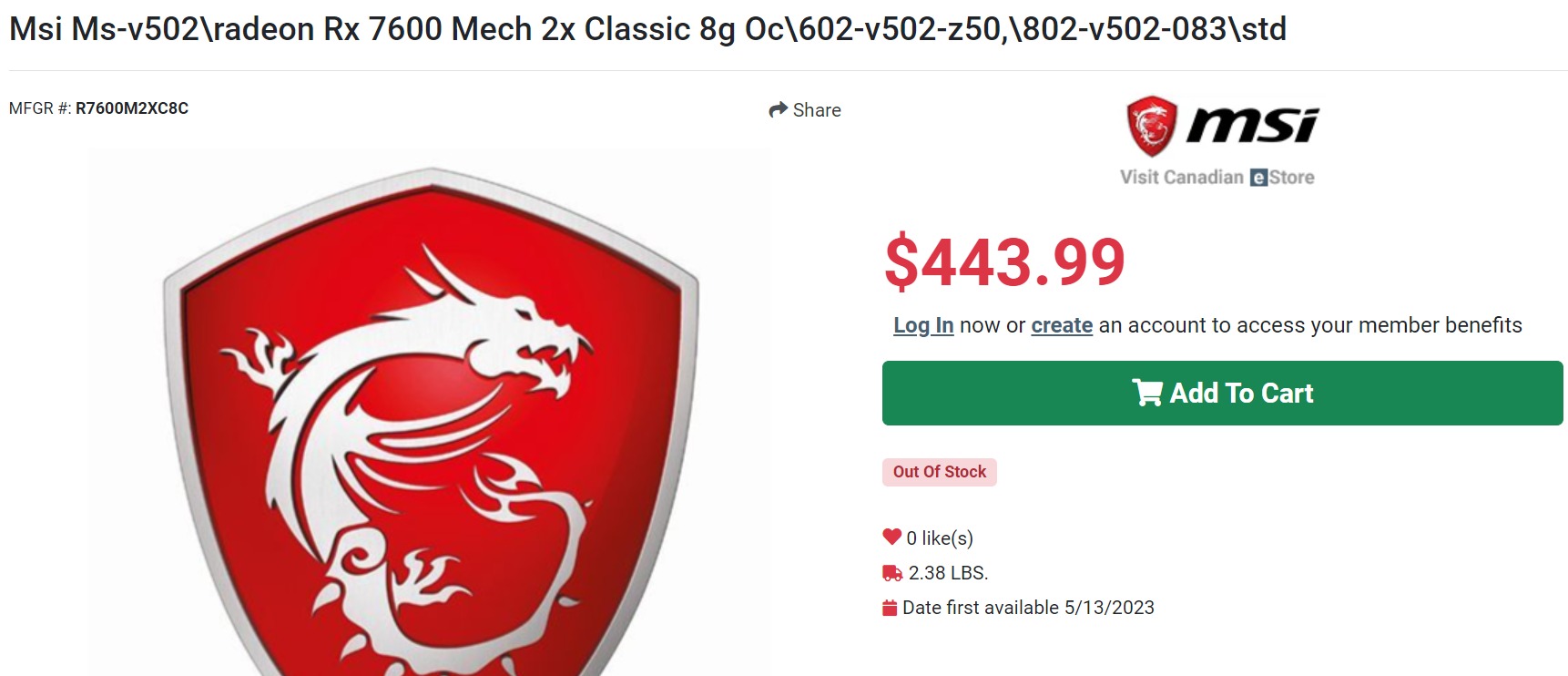Follow the Log In link
Screen dimensions: 1568x676
pos(923,325)
